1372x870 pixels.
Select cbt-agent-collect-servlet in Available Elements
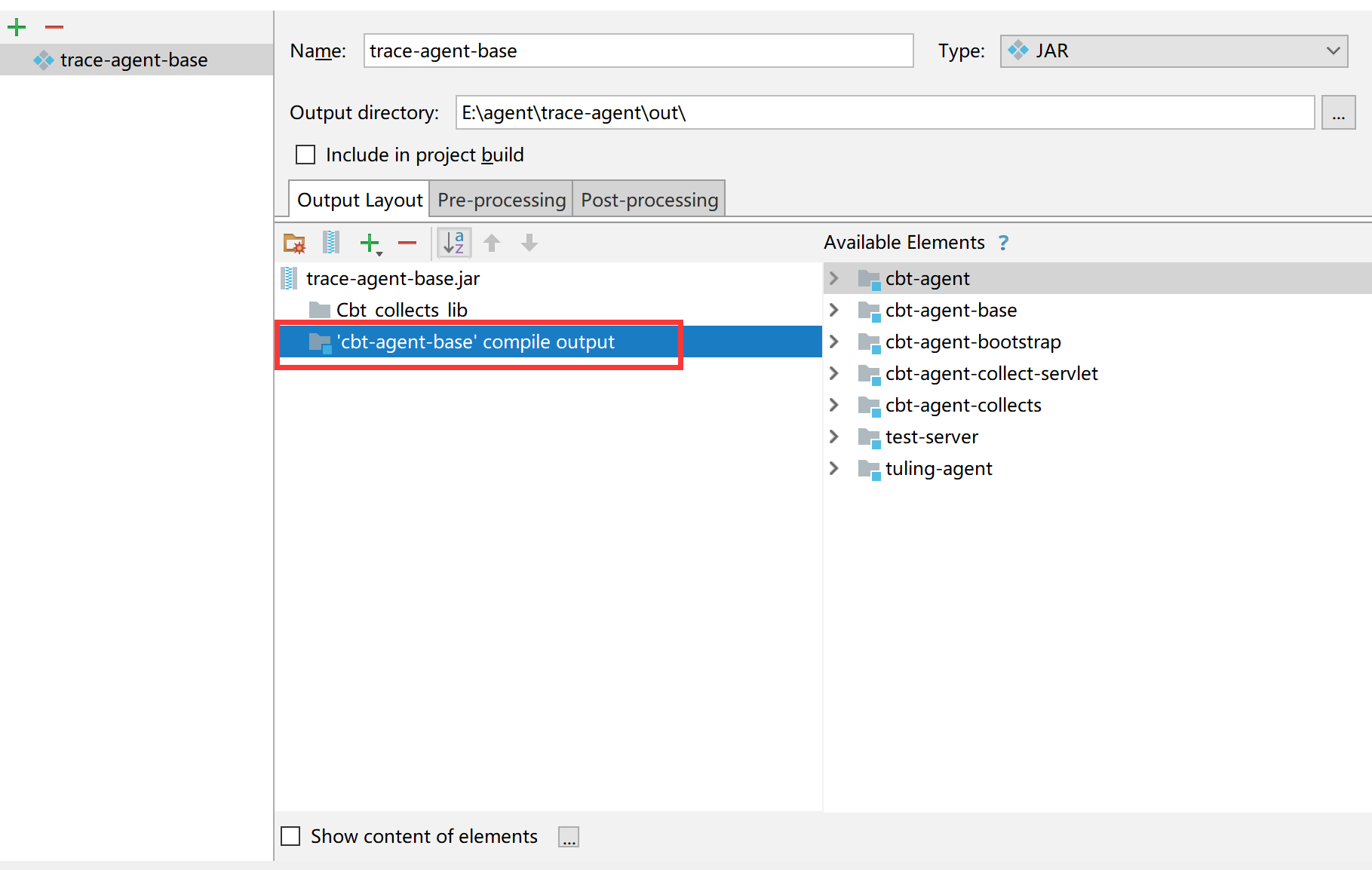click(x=991, y=373)
